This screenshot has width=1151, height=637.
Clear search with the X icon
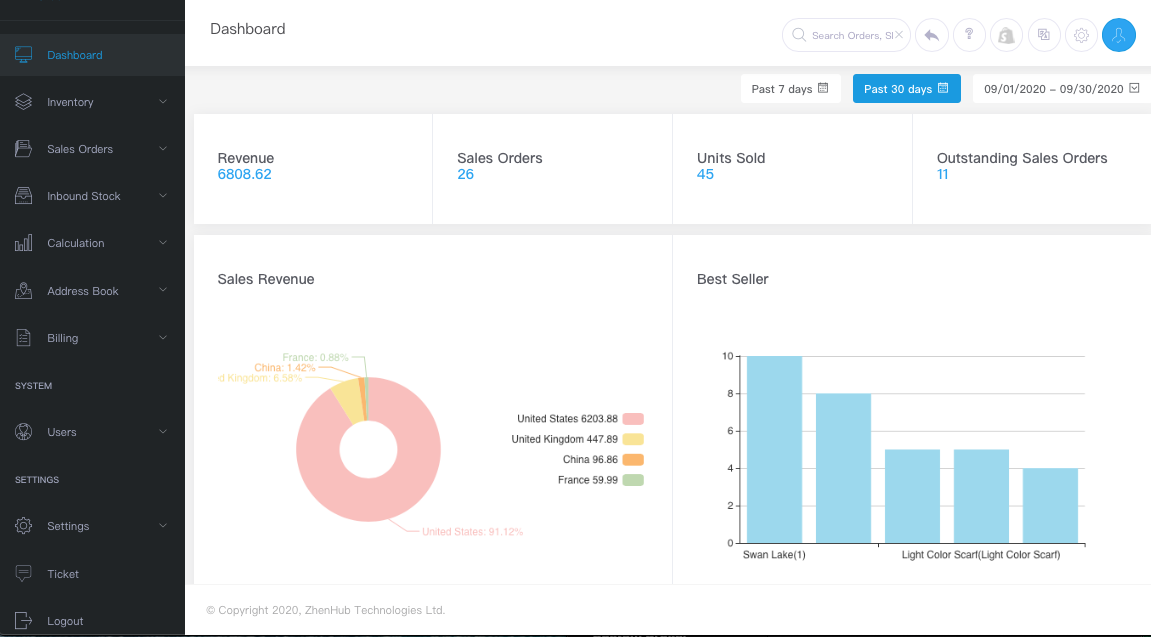[x=898, y=34]
